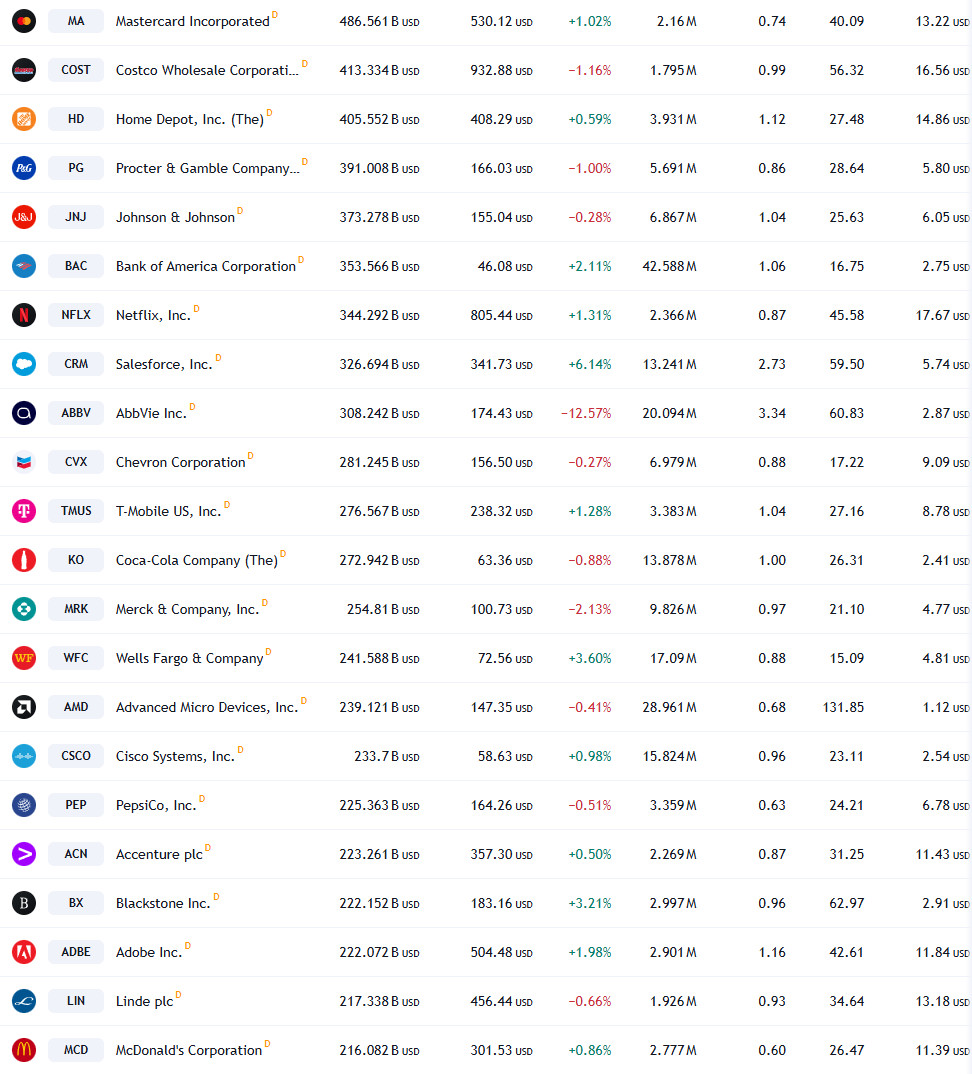
Task: Click the Home Depot orange logo icon
Action: pos(24,119)
